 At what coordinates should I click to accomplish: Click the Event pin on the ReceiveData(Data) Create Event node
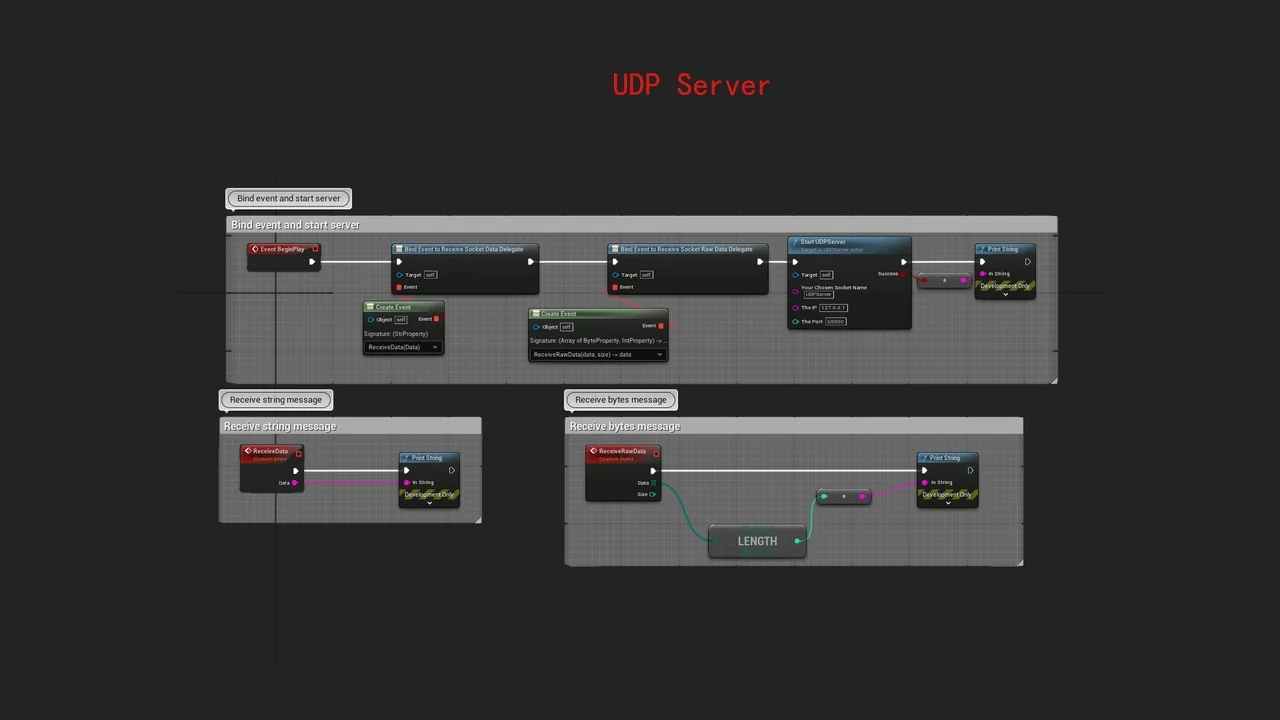coord(437,319)
